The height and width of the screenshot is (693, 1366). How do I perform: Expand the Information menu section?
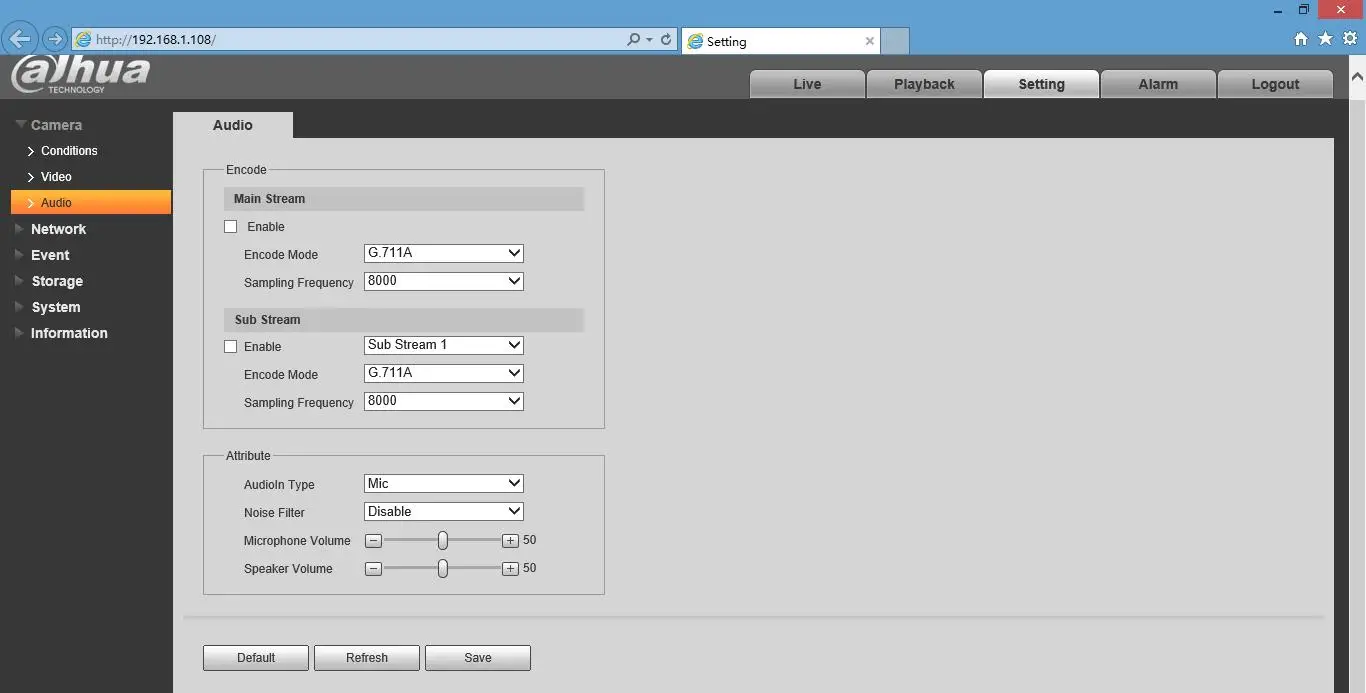pyautogui.click(x=69, y=333)
